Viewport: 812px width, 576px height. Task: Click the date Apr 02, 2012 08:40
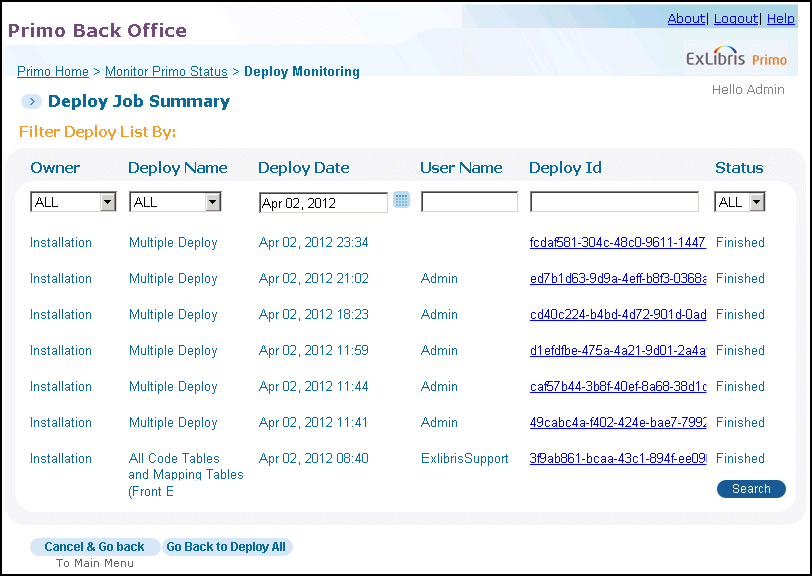(313, 458)
